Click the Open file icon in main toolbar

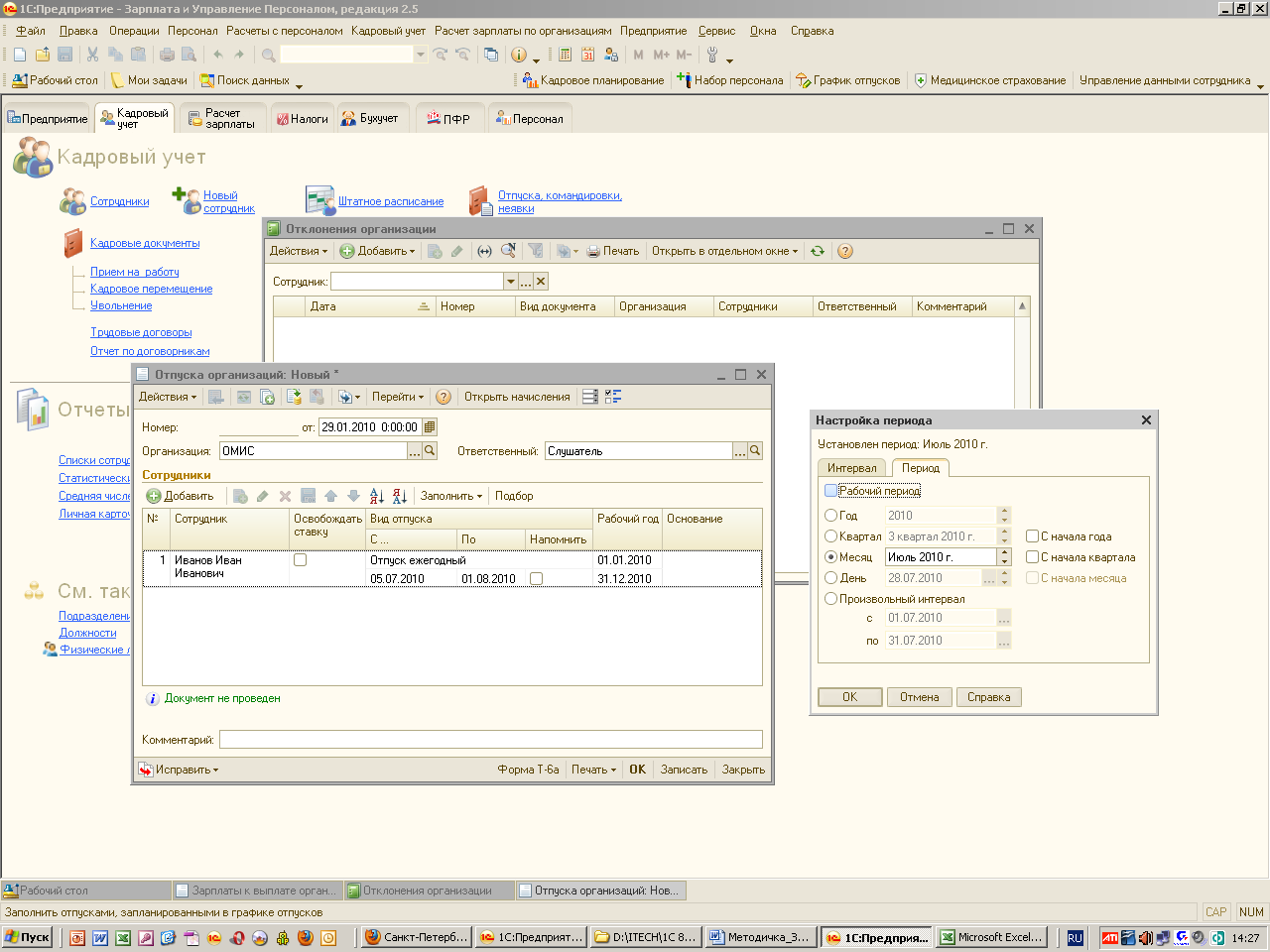(43, 55)
